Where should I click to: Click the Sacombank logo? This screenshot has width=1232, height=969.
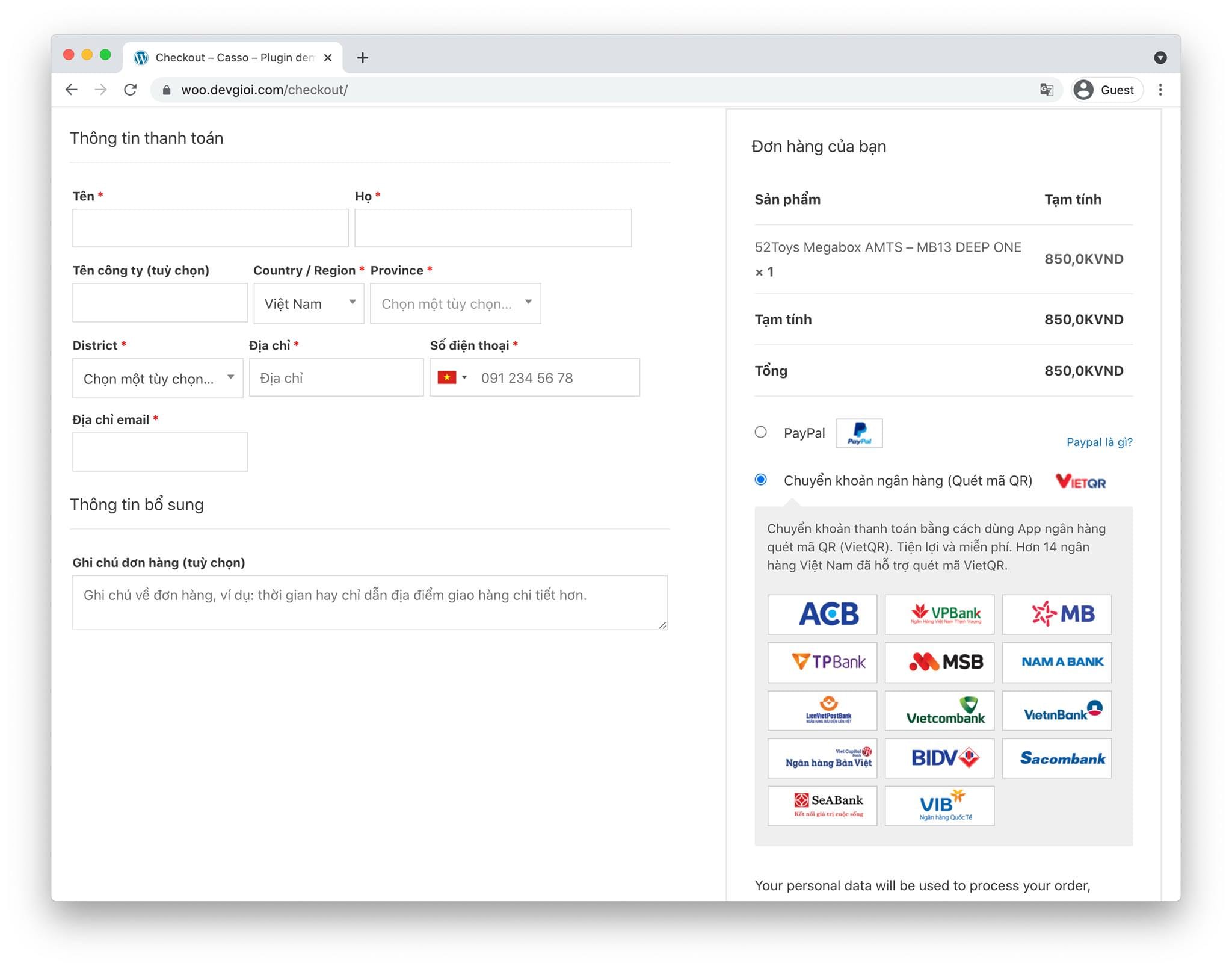point(1057,758)
